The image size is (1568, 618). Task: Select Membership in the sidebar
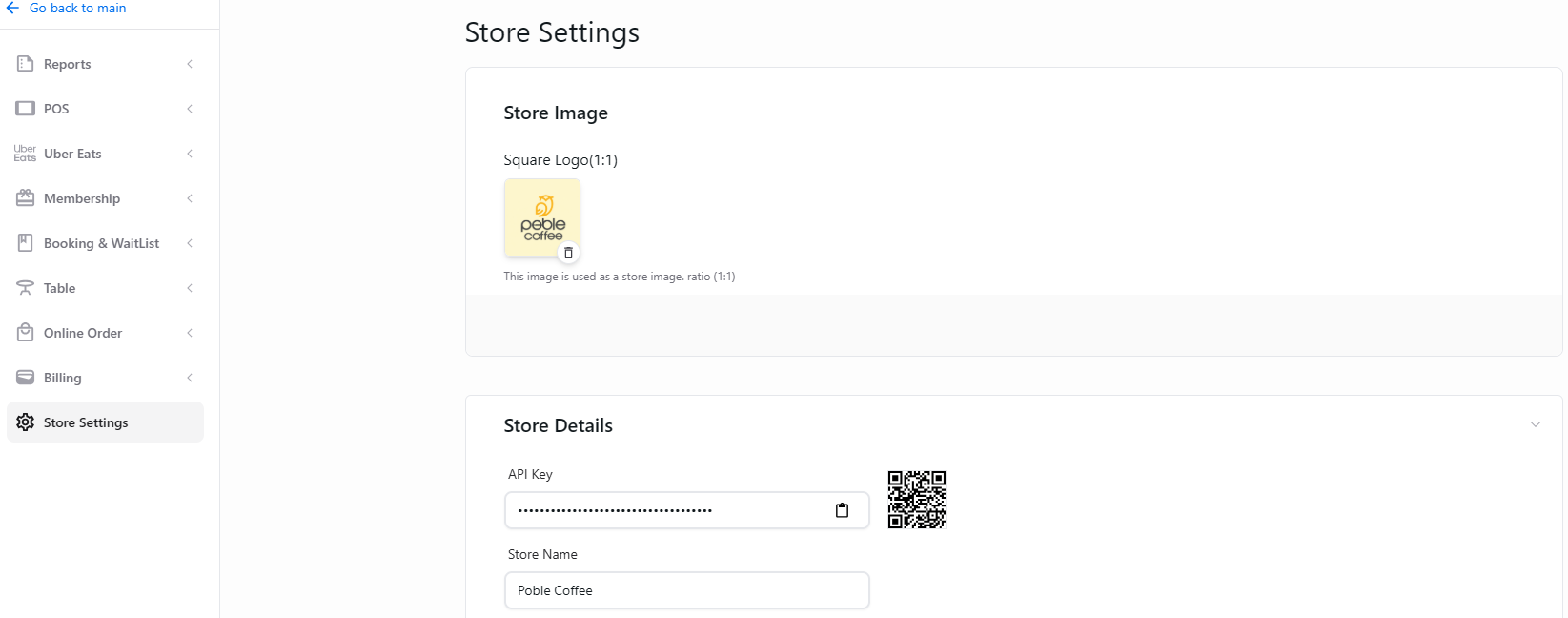pyautogui.click(x=105, y=198)
